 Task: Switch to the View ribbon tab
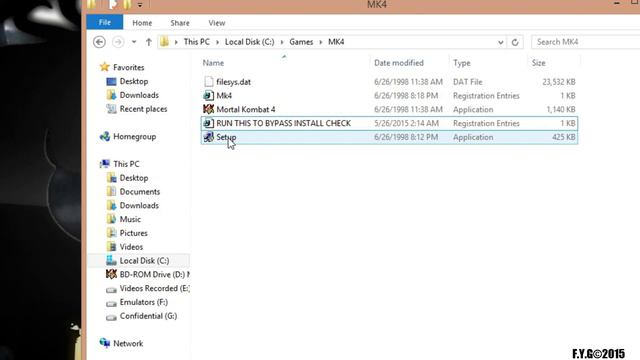(217, 23)
